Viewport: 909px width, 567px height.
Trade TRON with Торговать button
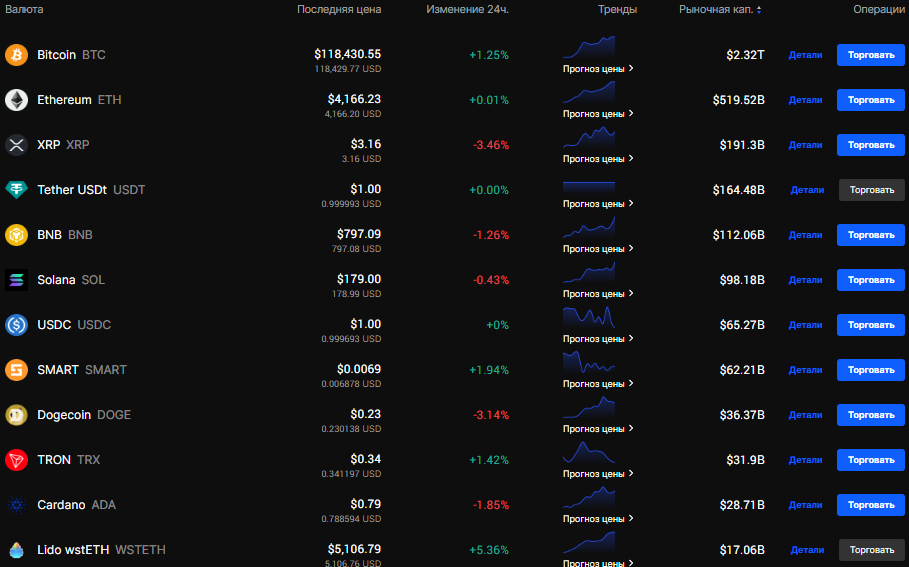[x=871, y=460]
